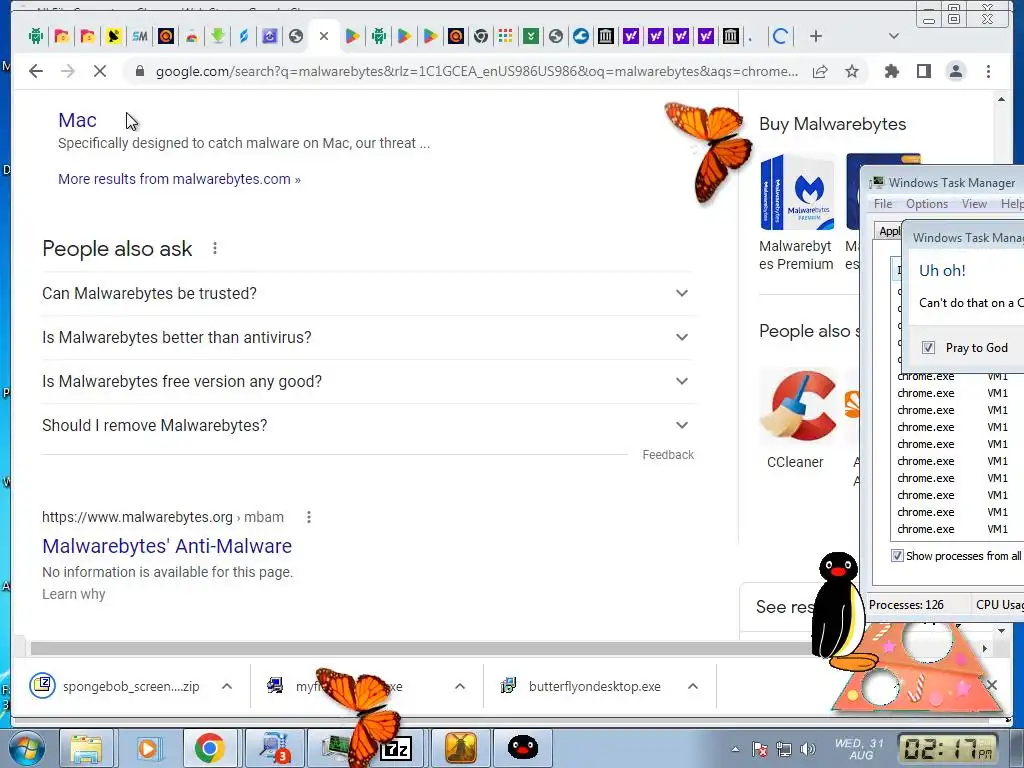Show hidden system tray icons
This screenshot has height=768, width=1024.
tap(735, 750)
